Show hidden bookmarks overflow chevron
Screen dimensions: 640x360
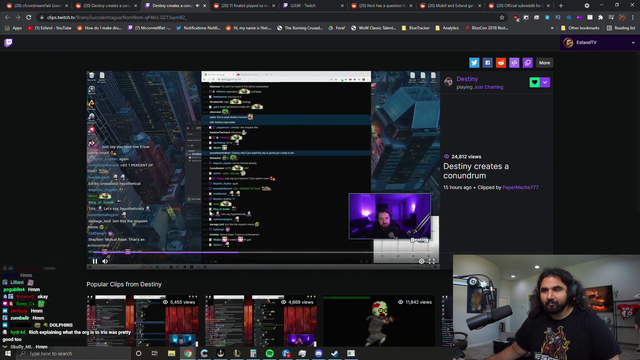click(552, 28)
